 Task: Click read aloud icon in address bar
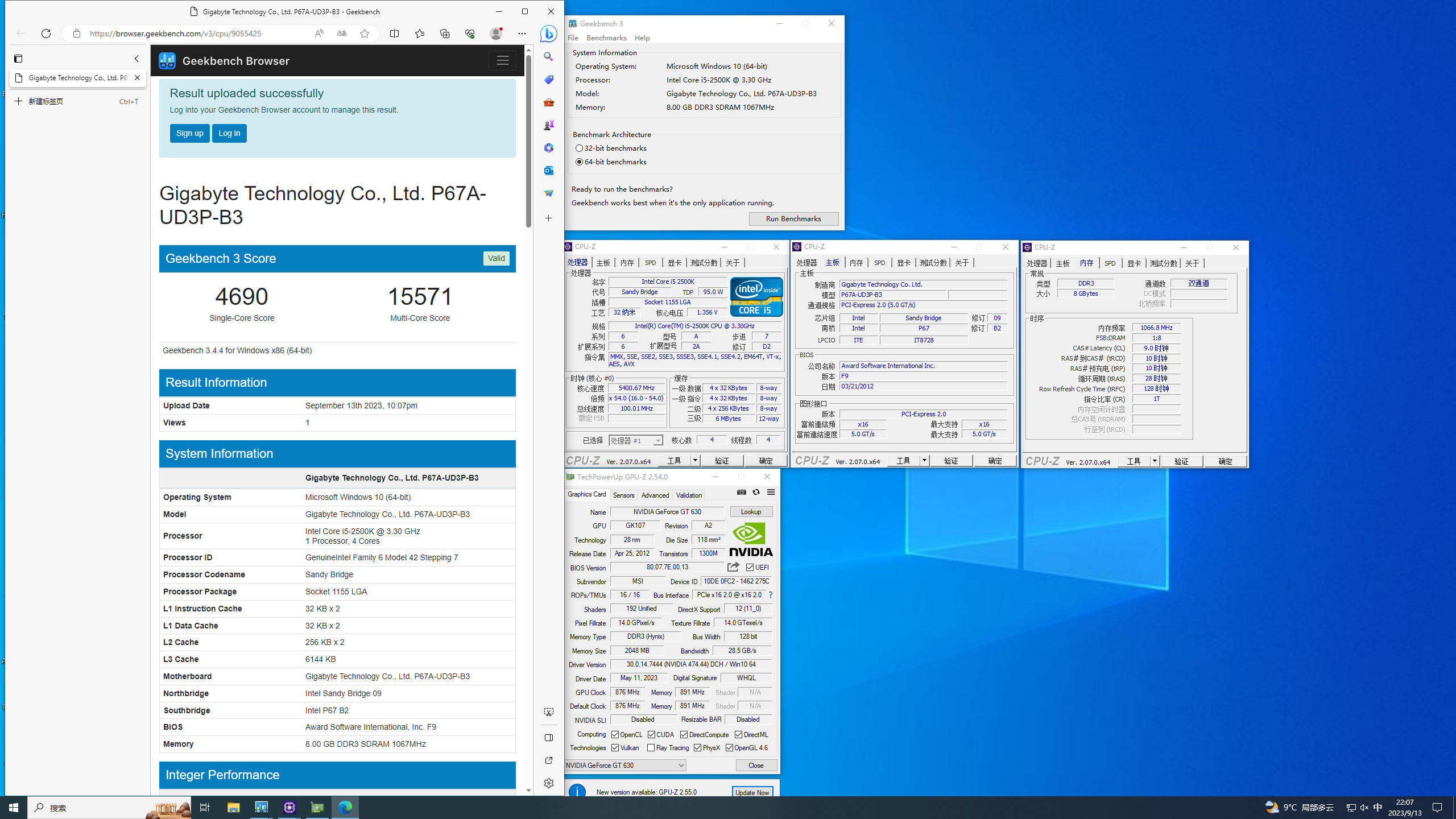319,34
